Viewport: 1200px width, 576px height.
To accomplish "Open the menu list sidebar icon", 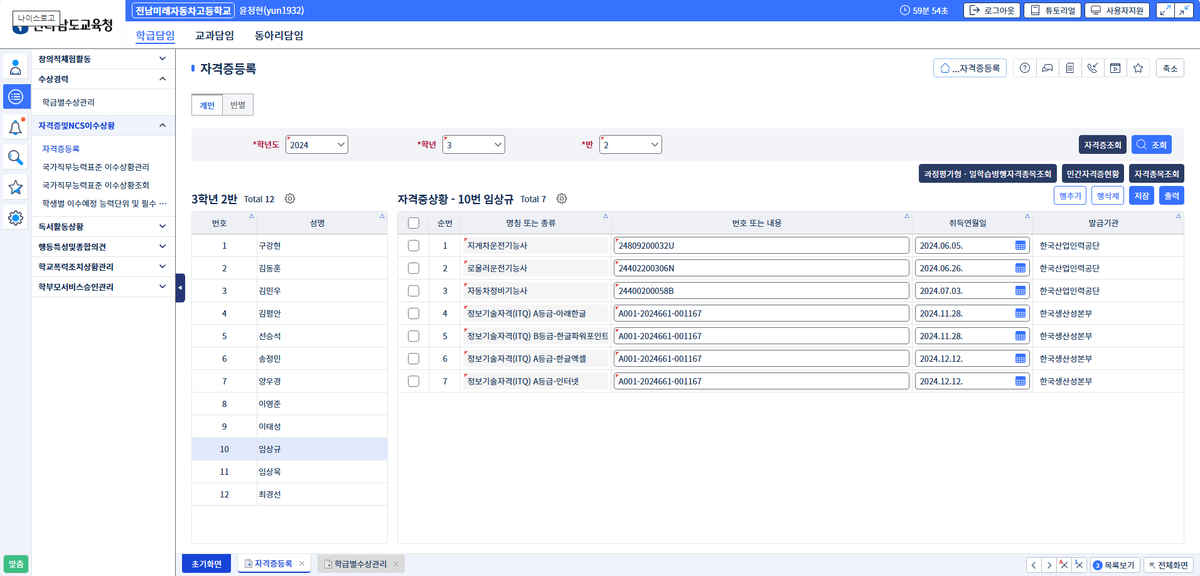I will pyautogui.click(x=16, y=96).
